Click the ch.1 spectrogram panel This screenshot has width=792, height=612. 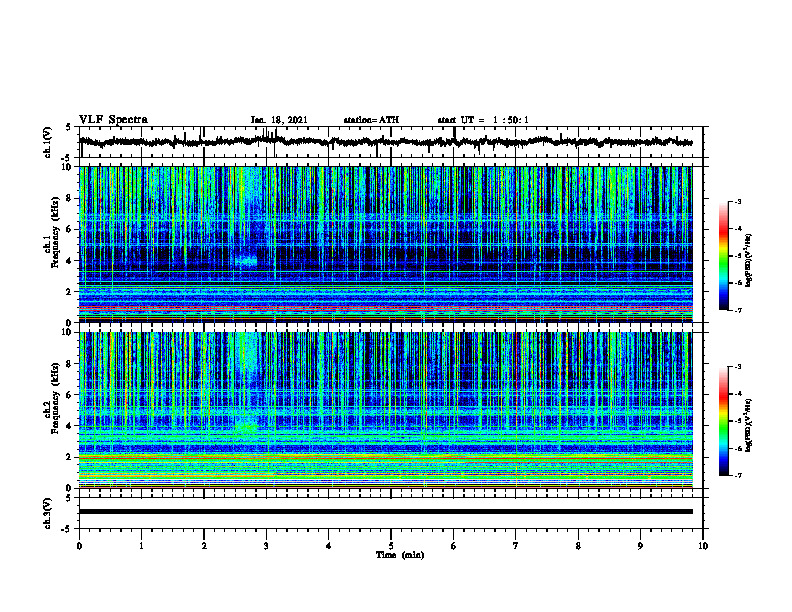[x=386, y=244]
